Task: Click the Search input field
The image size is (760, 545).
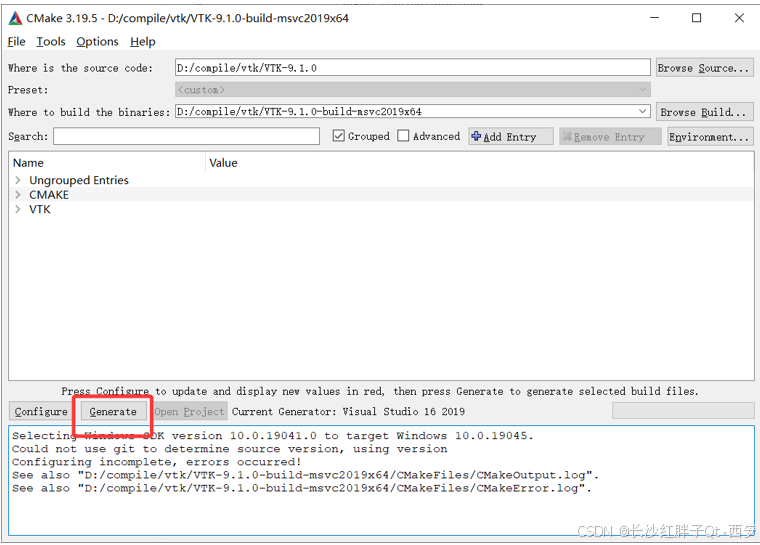Action: point(186,136)
